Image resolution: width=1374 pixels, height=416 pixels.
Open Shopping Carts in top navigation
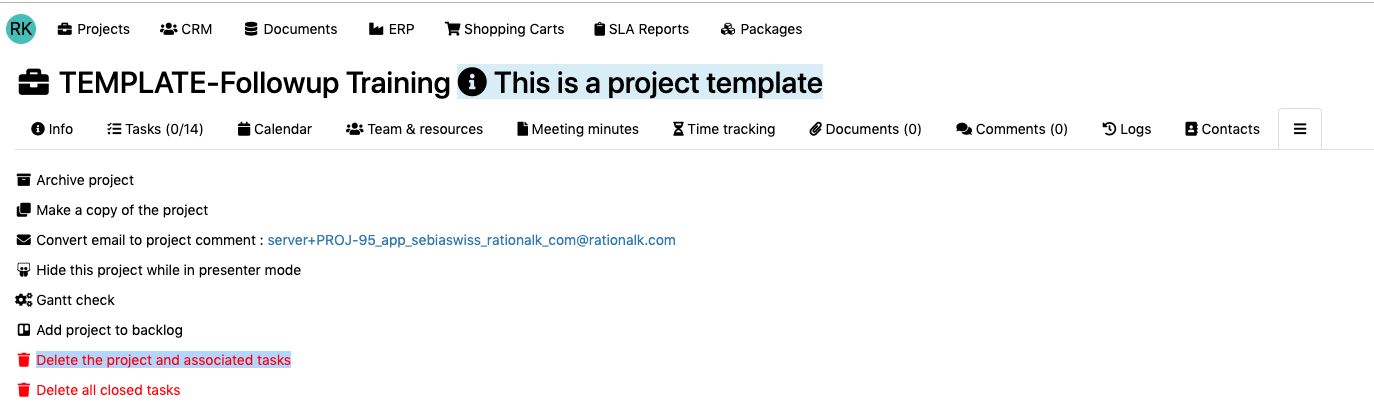pyautogui.click(x=505, y=29)
